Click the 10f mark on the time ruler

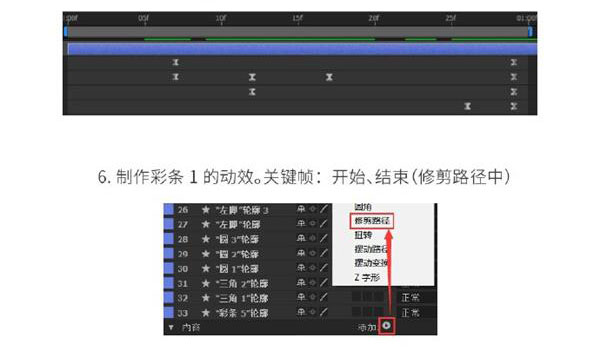tap(221, 19)
